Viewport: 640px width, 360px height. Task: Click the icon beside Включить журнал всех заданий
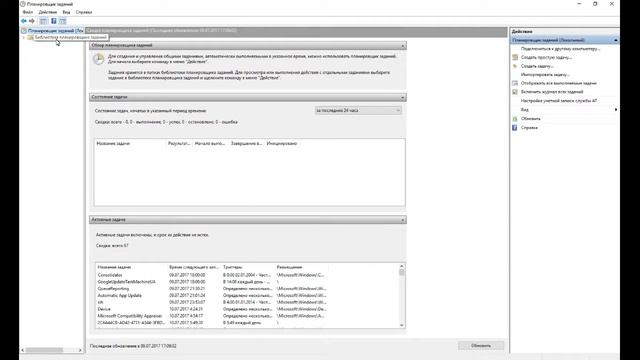(x=515, y=92)
